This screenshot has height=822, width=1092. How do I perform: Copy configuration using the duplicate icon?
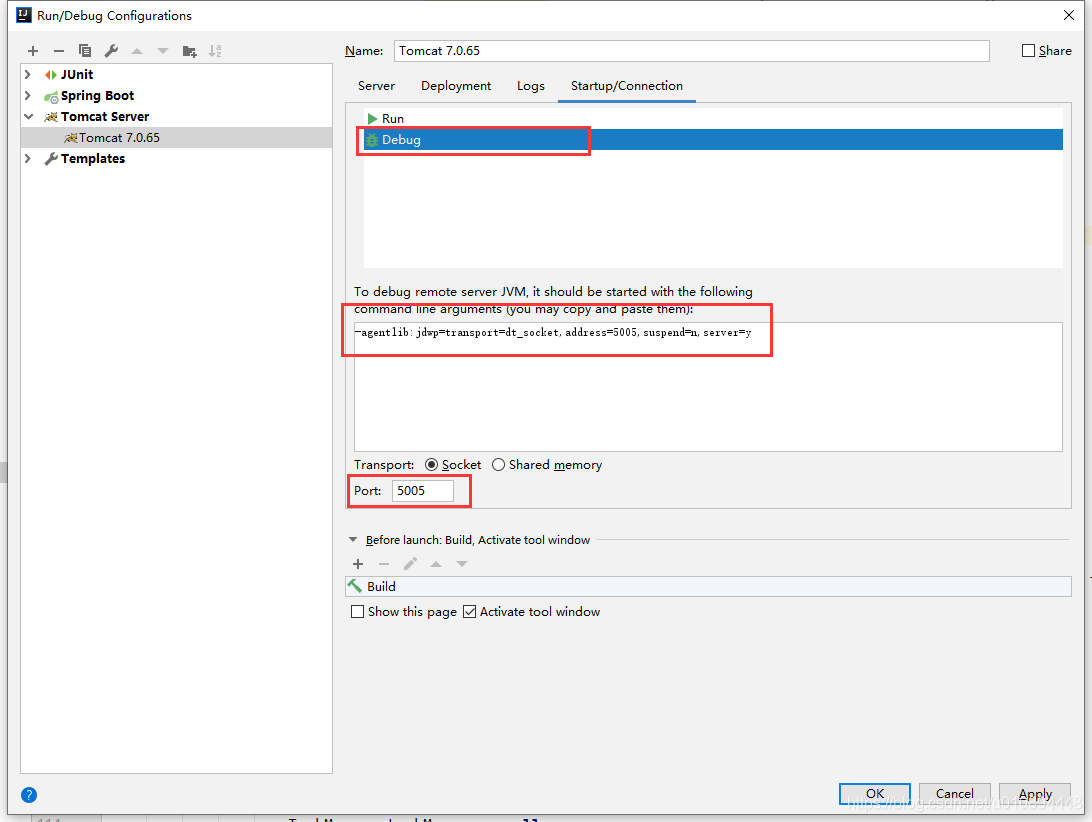(x=85, y=51)
